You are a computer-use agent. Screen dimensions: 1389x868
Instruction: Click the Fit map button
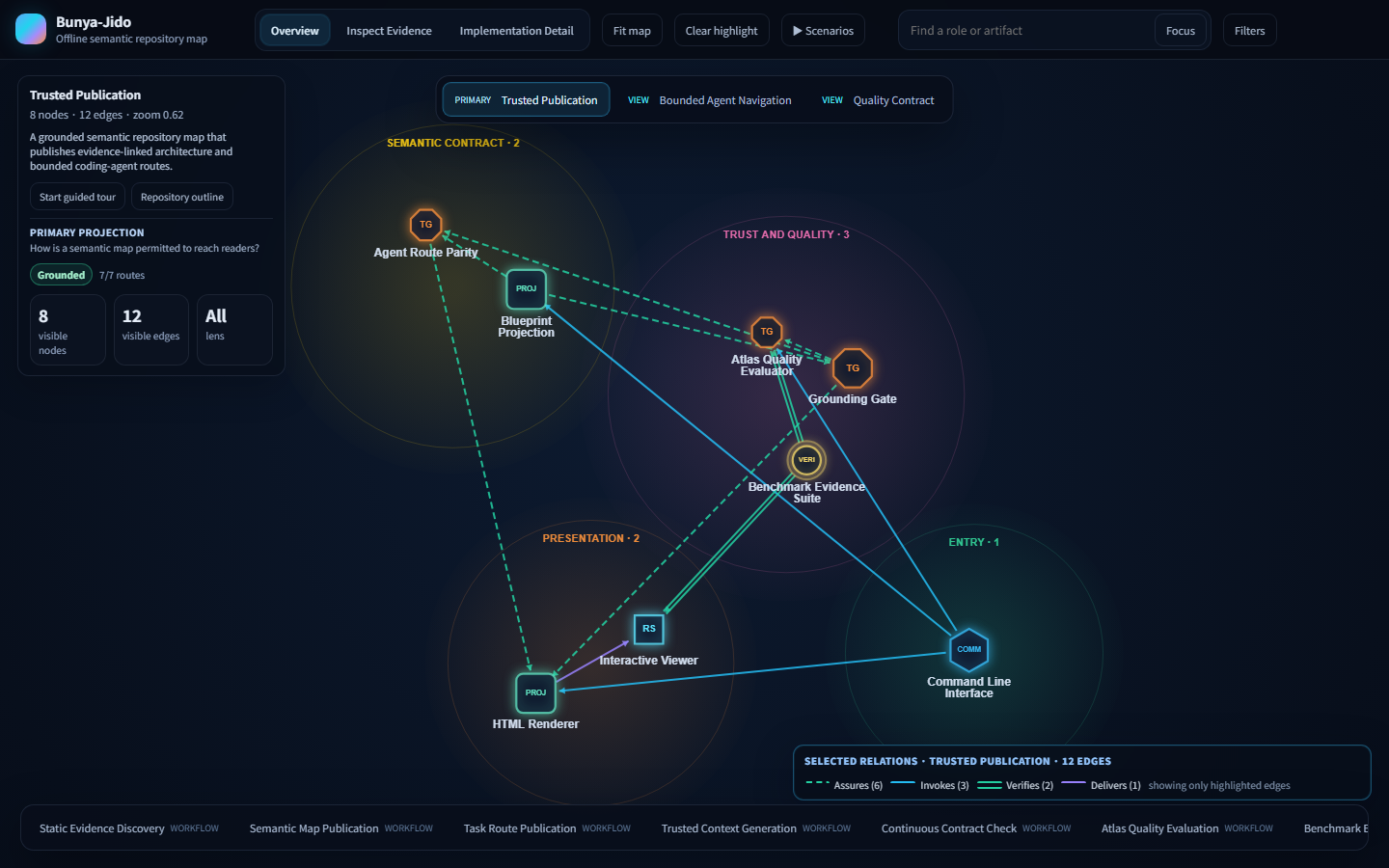coord(632,31)
